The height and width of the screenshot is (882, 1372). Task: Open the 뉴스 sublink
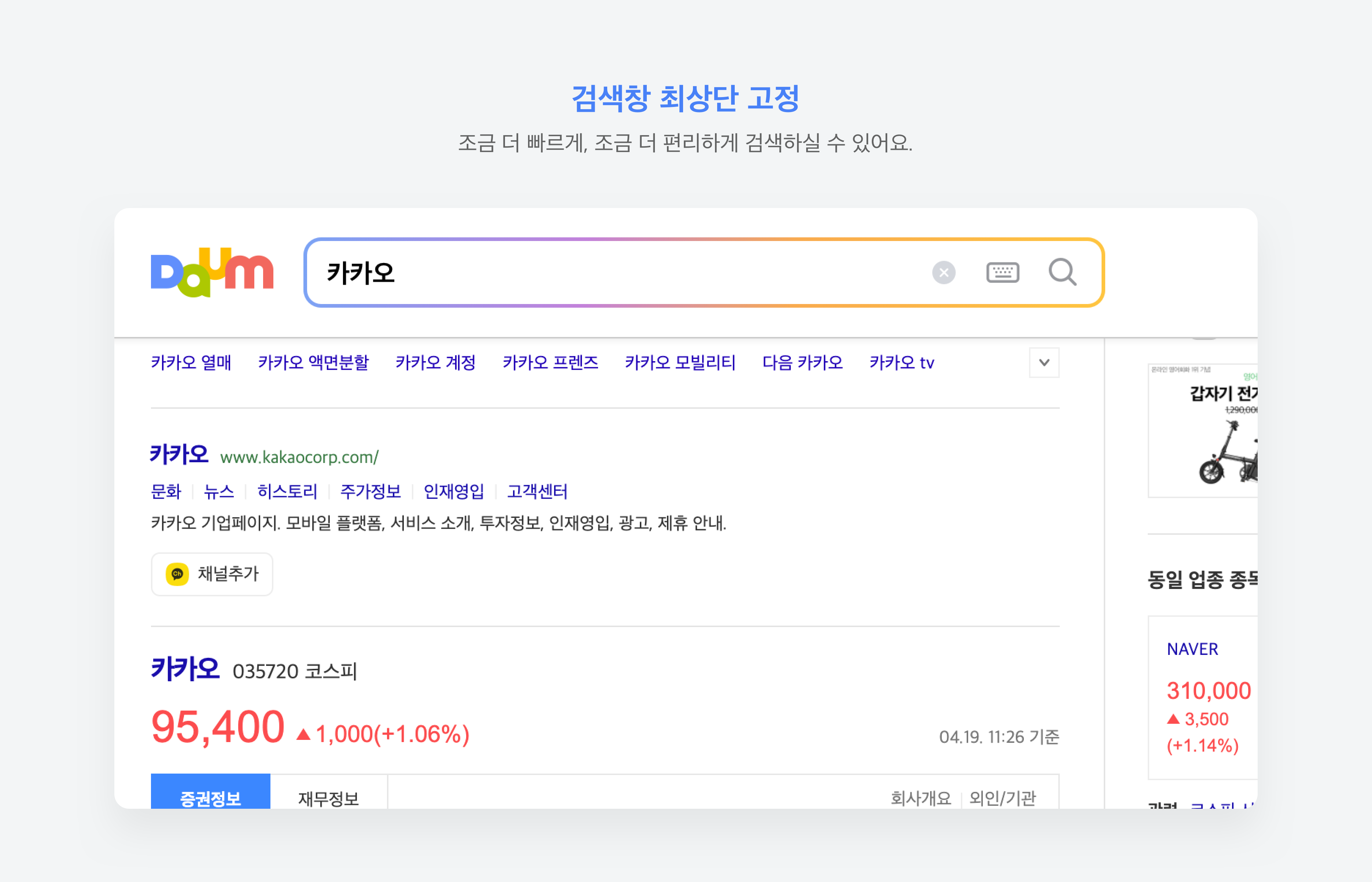coord(219,492)
